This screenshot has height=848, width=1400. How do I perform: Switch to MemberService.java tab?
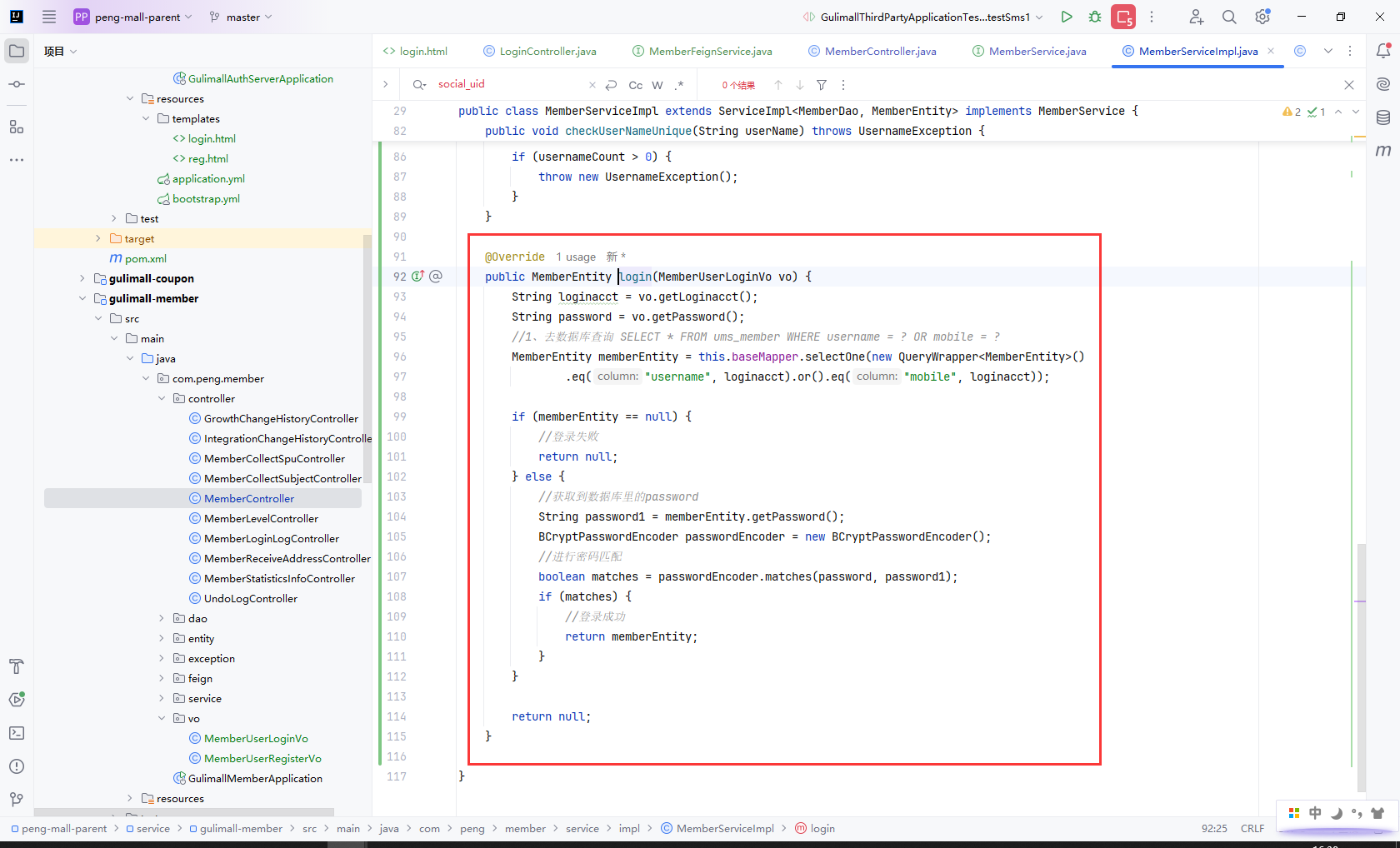(x=1030, y=51)
